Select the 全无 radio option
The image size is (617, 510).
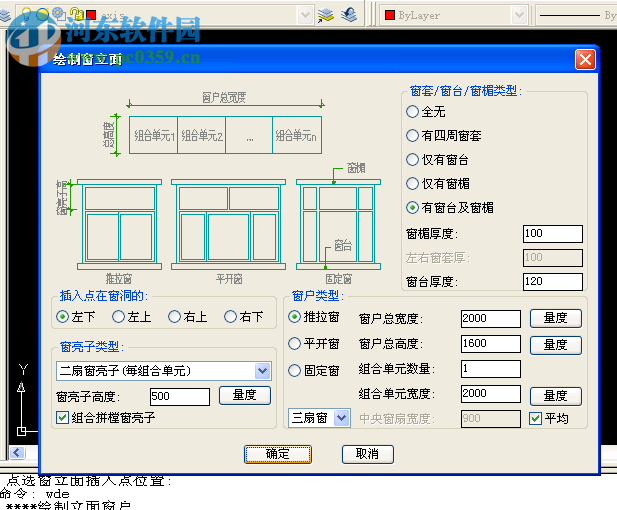point(412,112)
